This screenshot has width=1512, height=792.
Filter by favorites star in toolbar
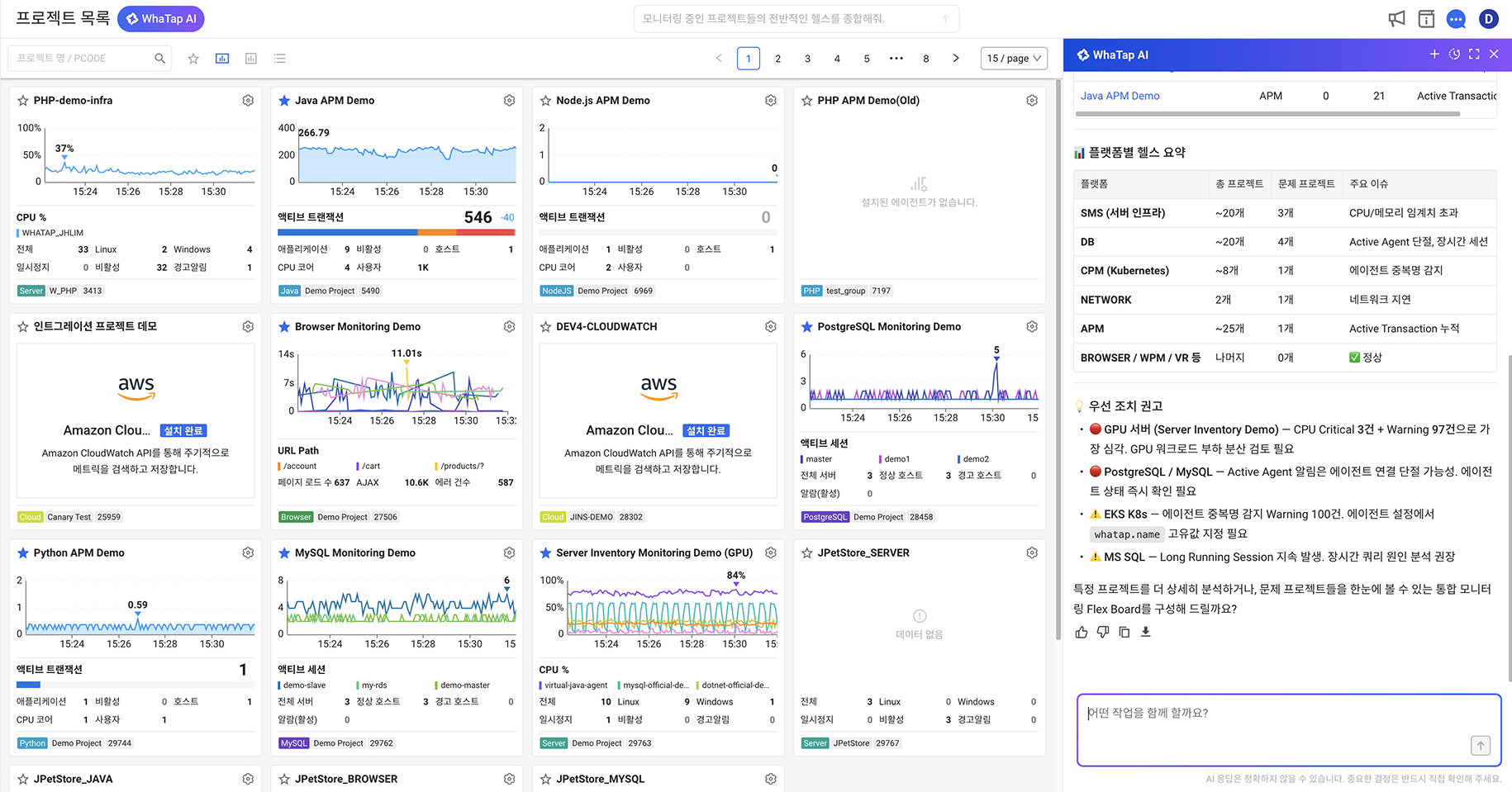point(193,59)
